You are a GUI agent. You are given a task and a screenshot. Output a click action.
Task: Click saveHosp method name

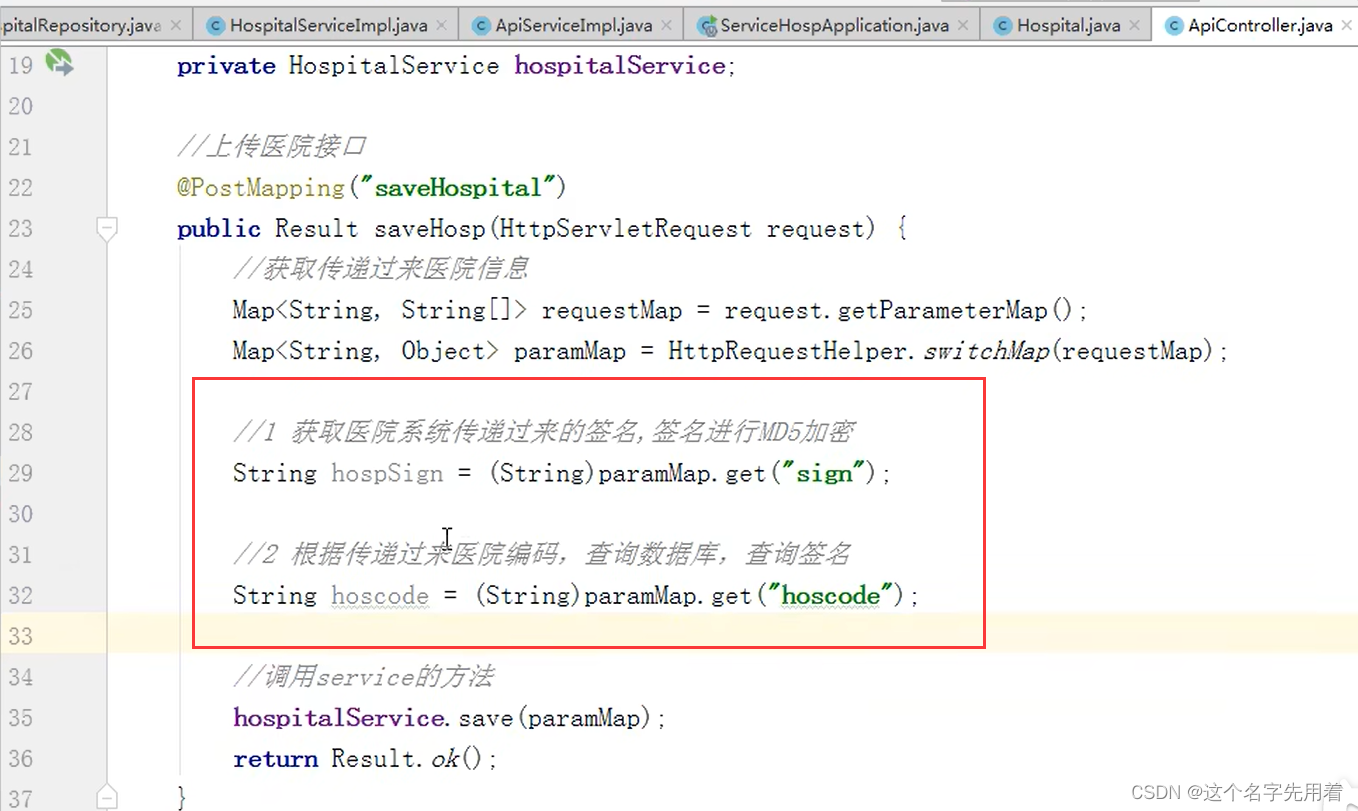click(431, 229)
